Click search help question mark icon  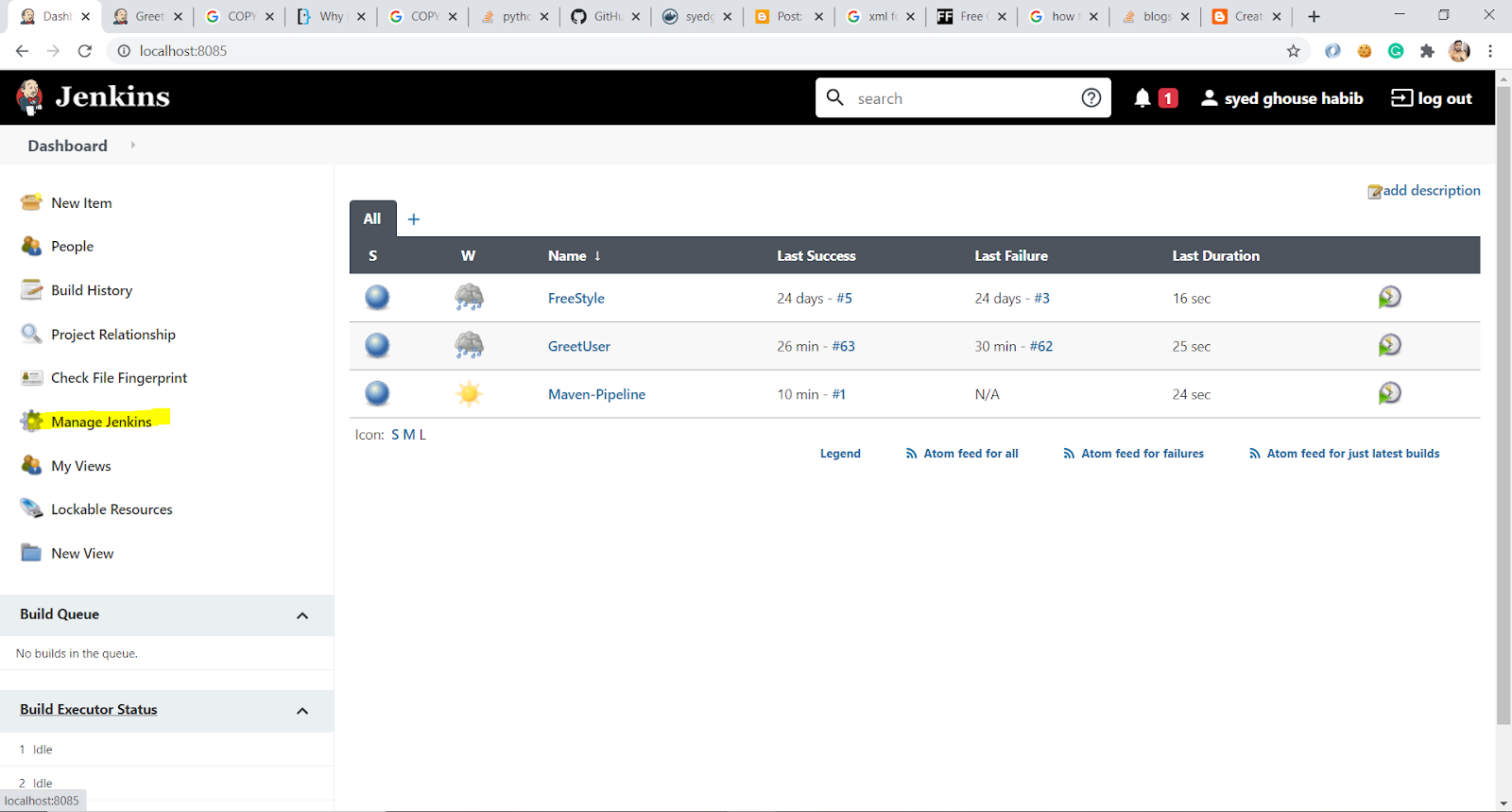pyautogui.click(x=1091, y=98)
